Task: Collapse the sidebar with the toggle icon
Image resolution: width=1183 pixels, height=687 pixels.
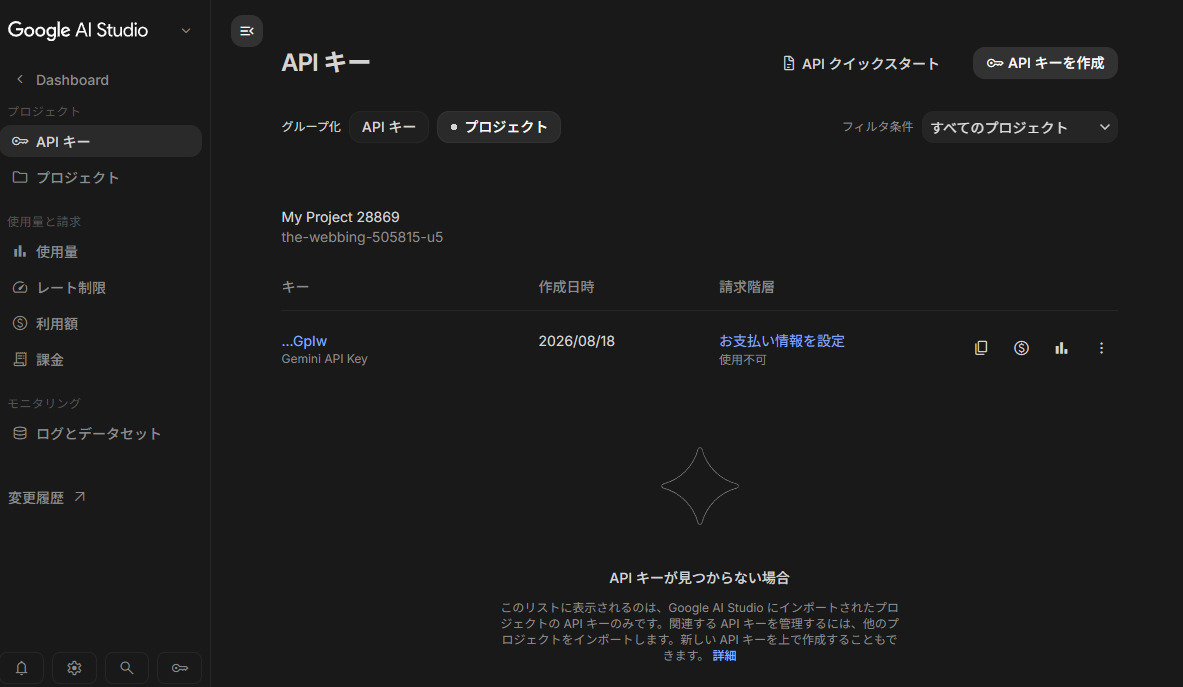Action: tap(247, 31)
